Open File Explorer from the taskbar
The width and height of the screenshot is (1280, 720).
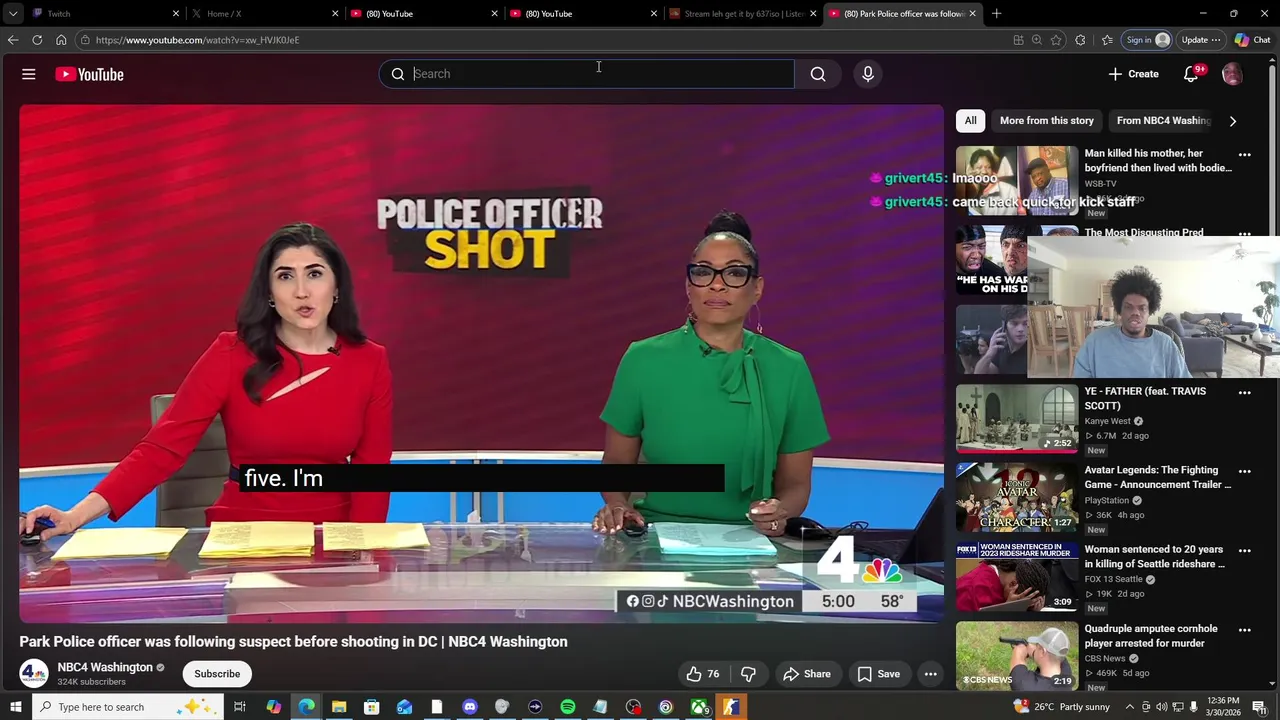pos(339,707)
